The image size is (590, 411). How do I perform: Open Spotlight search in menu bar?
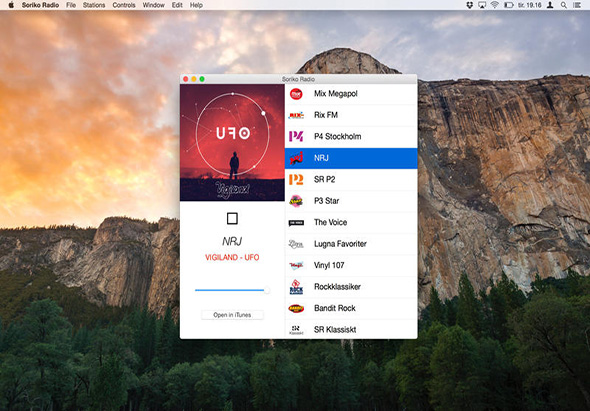[x=564, y=5]
